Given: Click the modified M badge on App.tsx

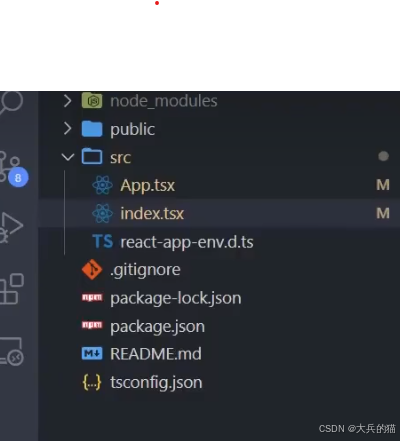Looking at the screenshot, I should (383, 185).
